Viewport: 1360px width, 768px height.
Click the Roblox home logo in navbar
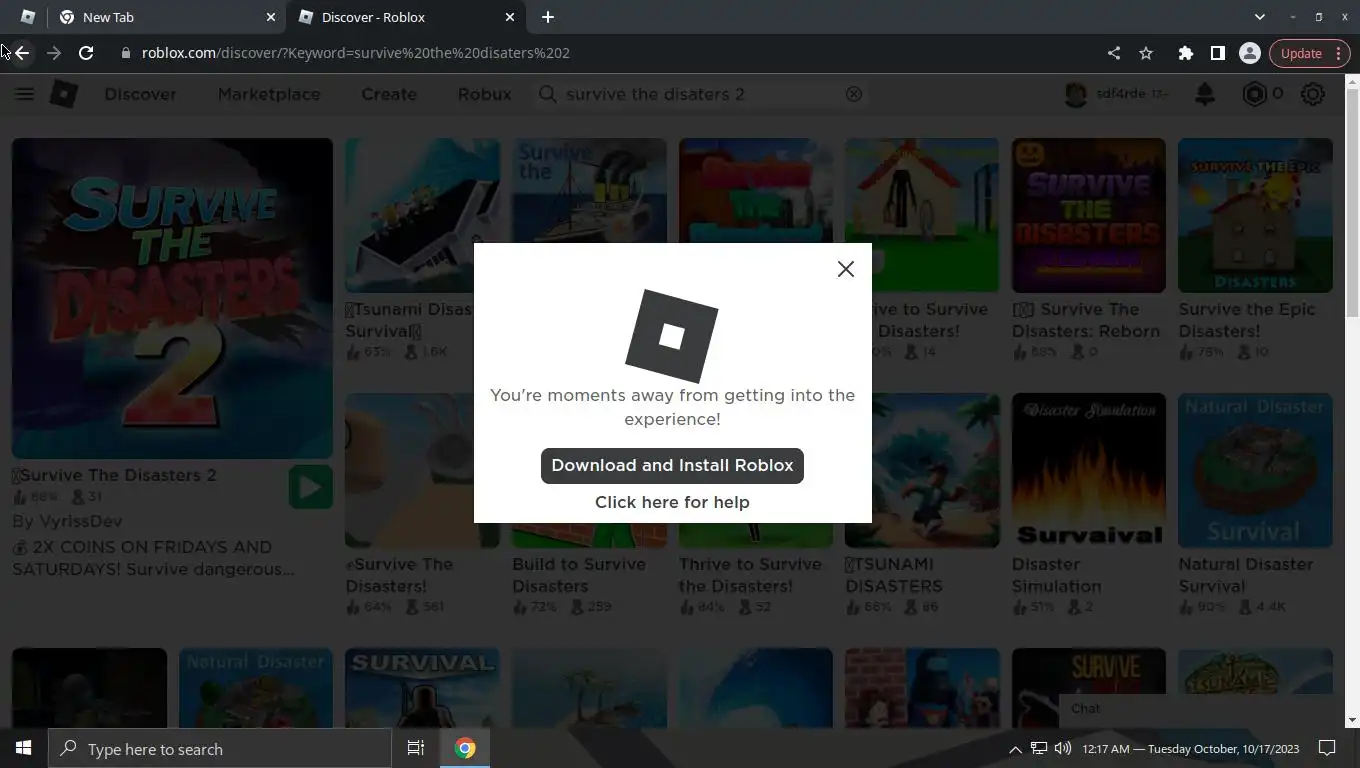tap(64, 94)
